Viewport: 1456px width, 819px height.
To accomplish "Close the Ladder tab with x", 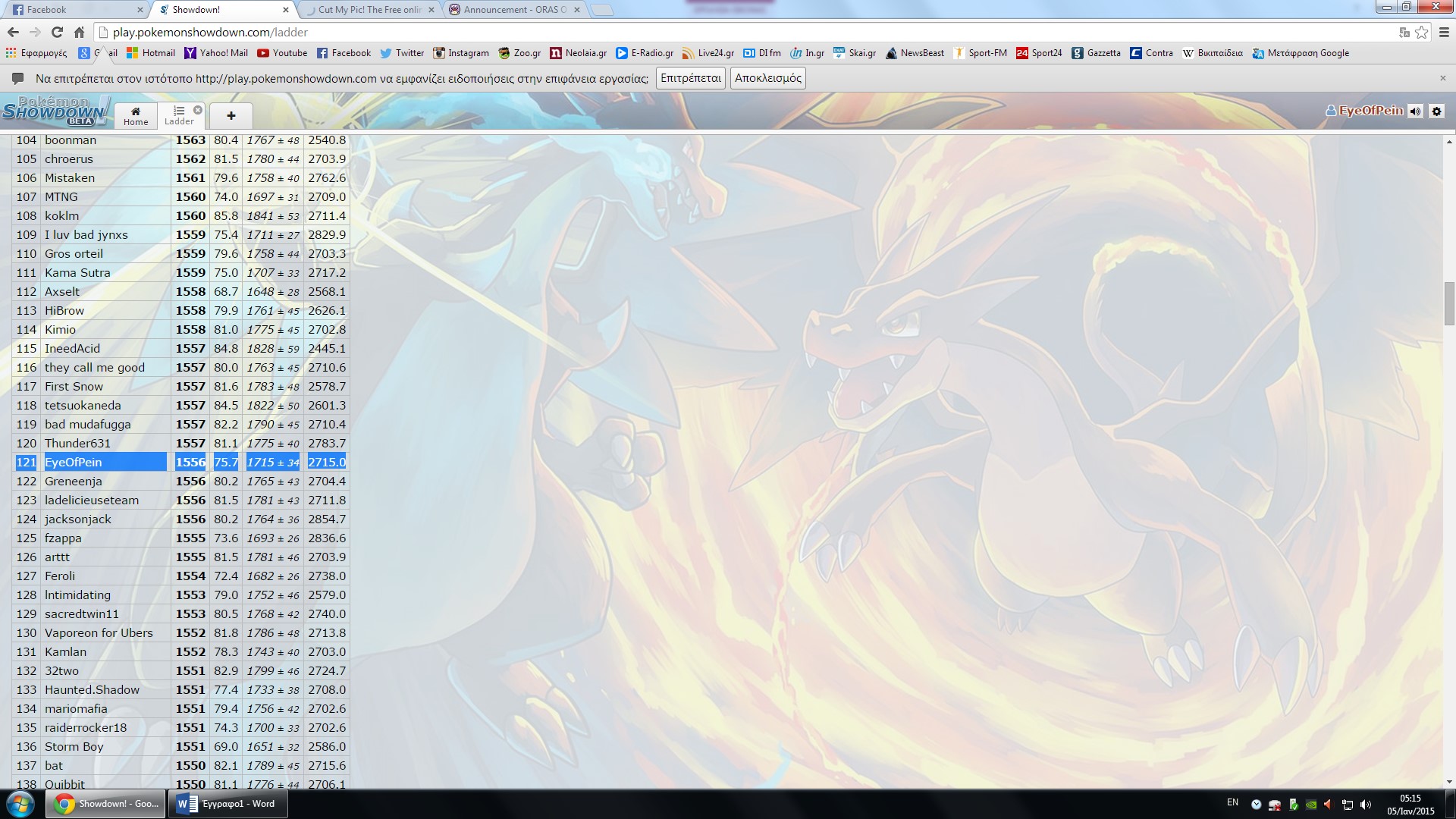I will [x=198, y=110].
